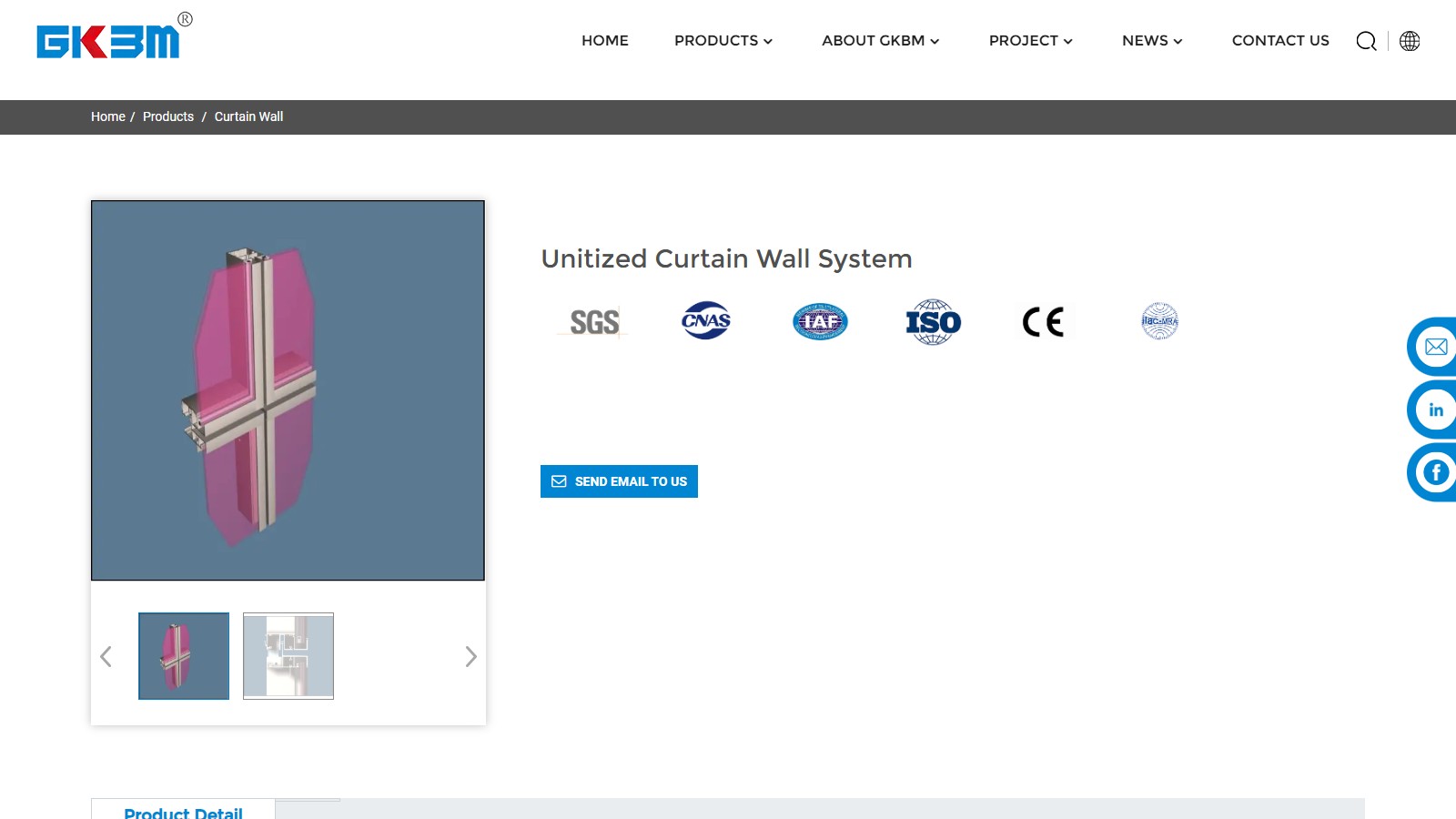The width and height of the screenshot is (1456, 819).
Task: Go to HOME in the navigation
Action: [605, 41]
